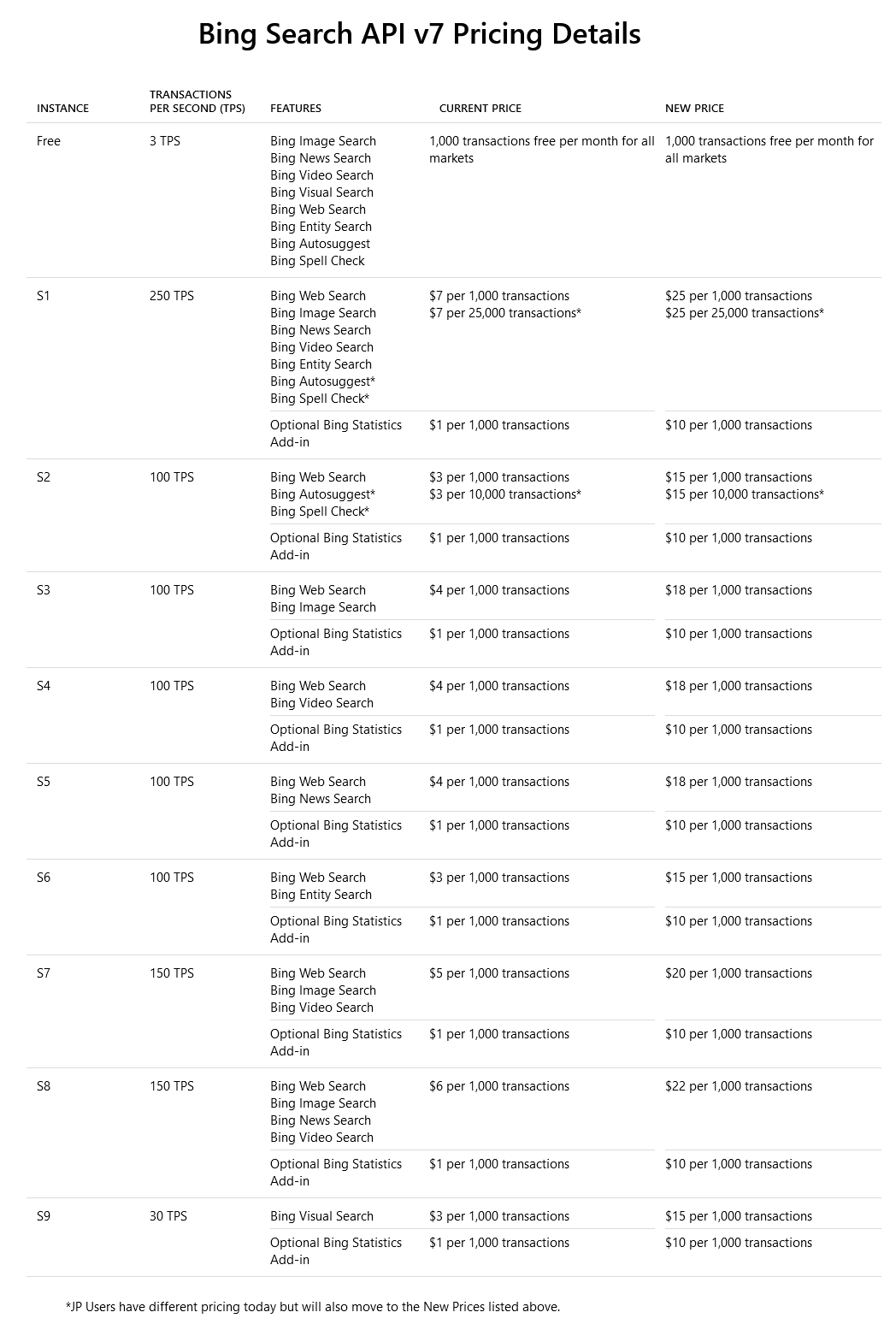Click the FEATURES column header
The height and width of the screenshot is (1330, 896).
click(296, 109)
